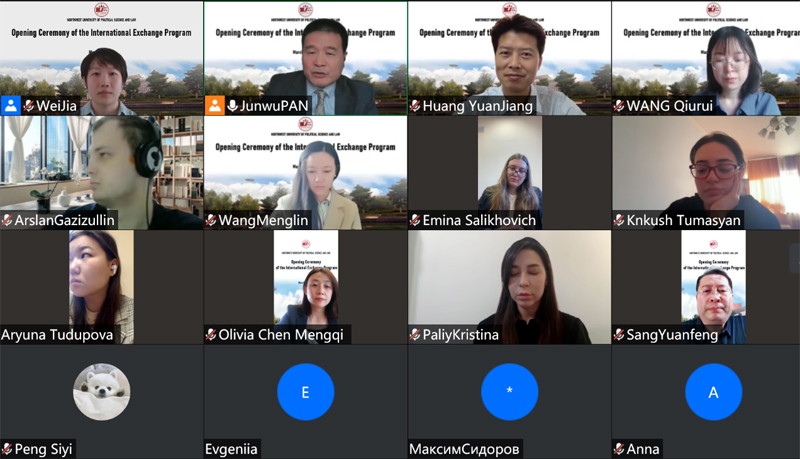Select Evgeniia's blue E avatar
This screenshot has width=800, height=459.
coord(306,392)
